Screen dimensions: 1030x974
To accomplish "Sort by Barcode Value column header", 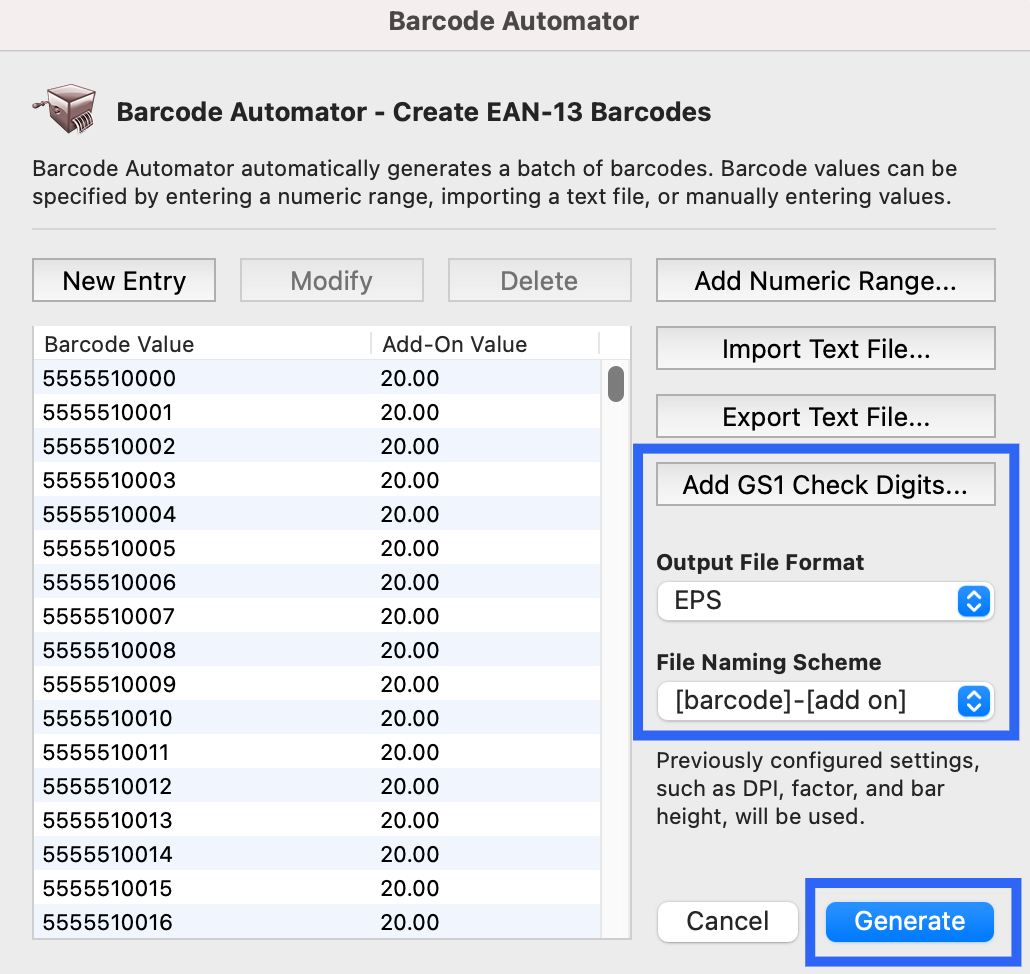I will 202,343.
